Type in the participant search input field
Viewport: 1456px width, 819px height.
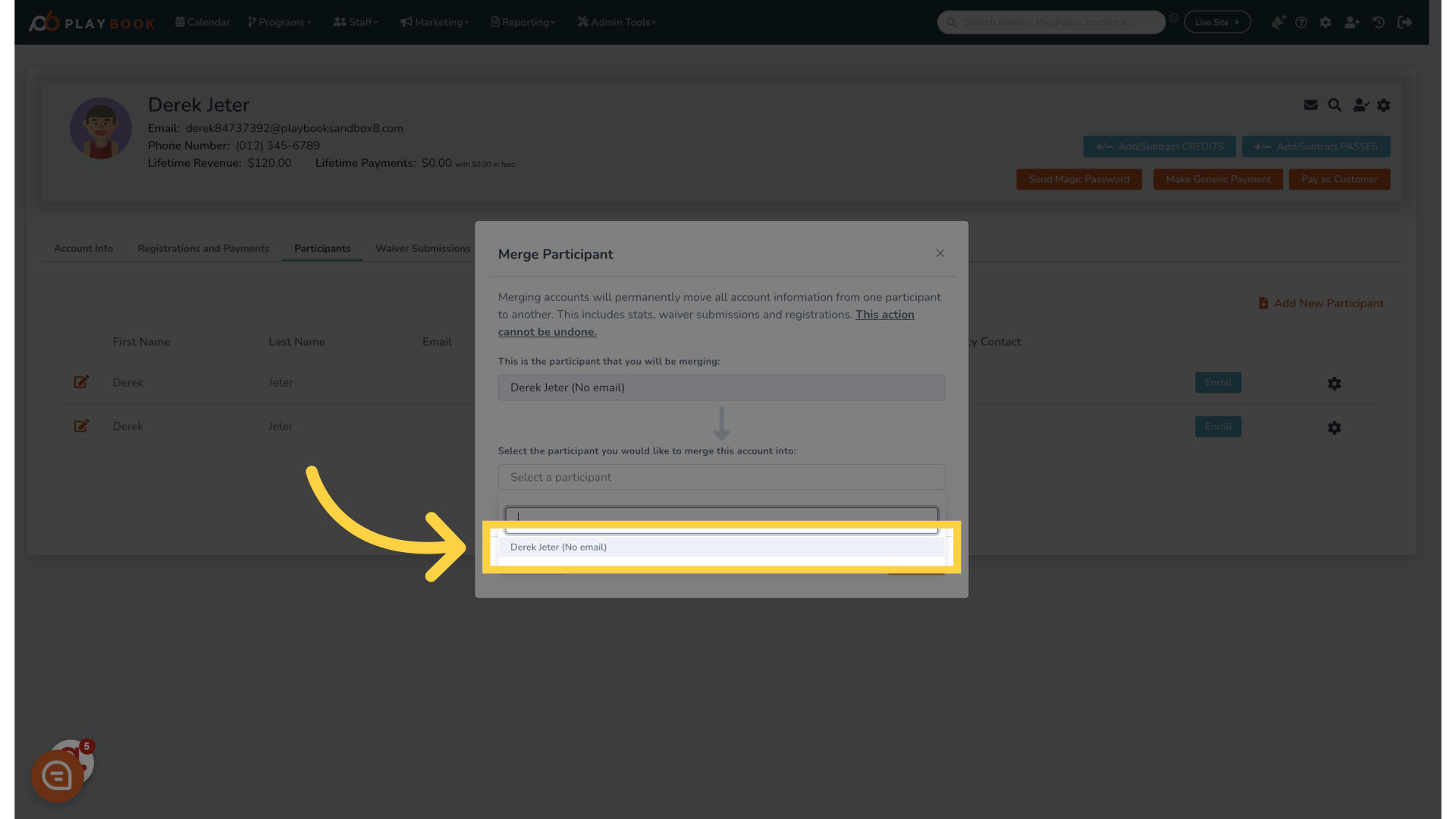tap(721, 517)
